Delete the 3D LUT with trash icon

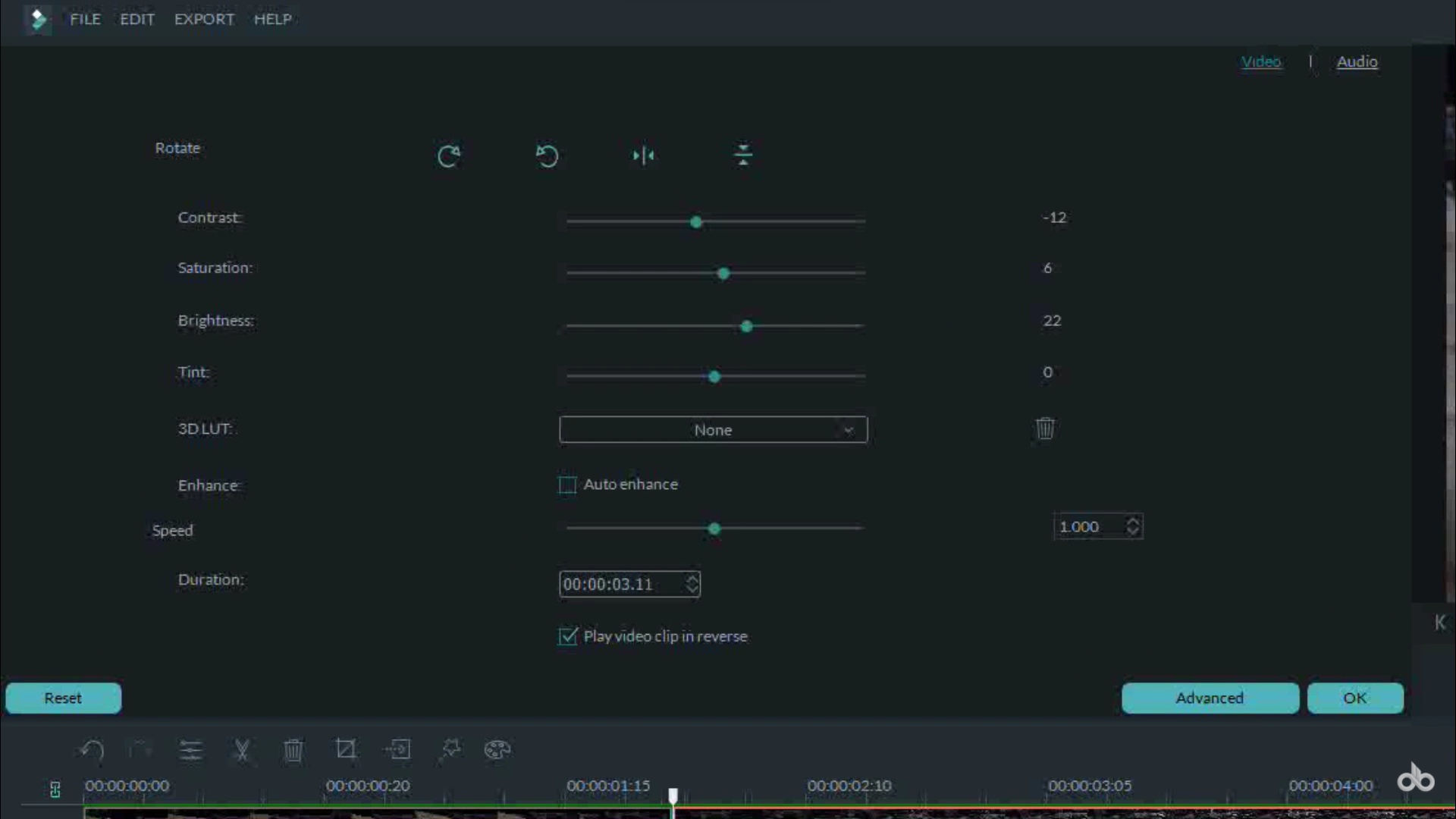[x=1045, y=428]
